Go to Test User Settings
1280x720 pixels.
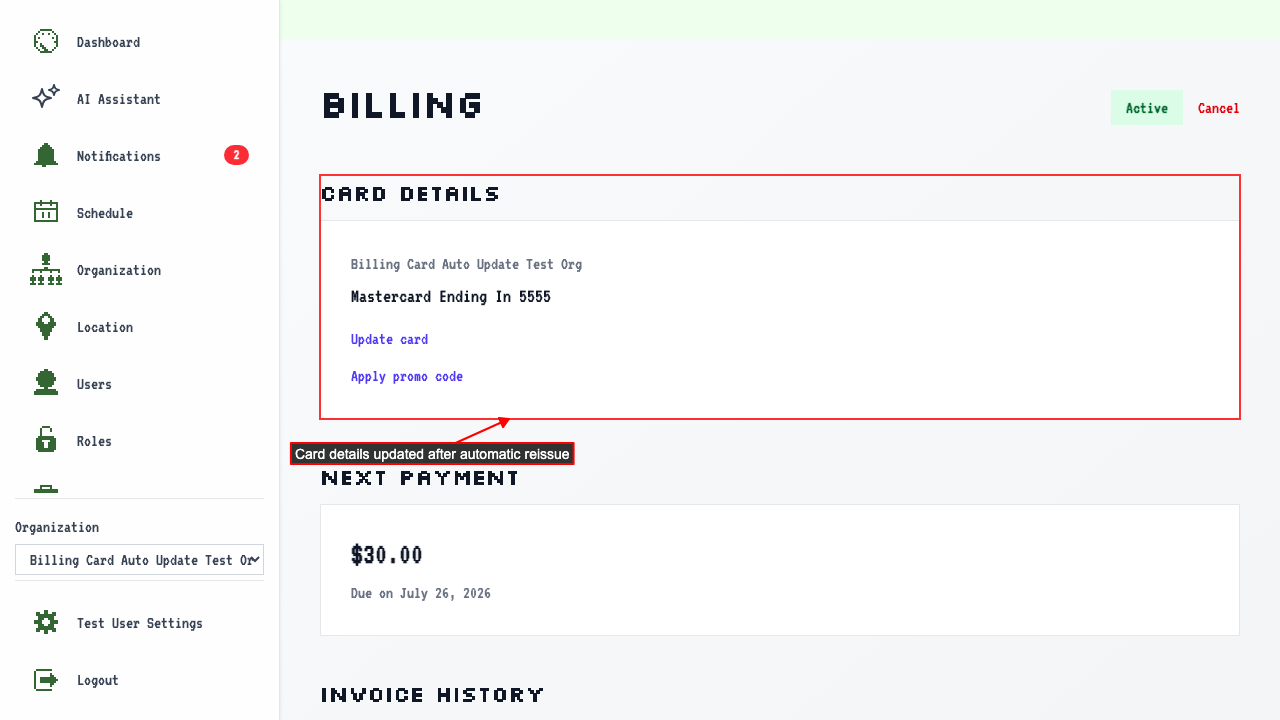tap(139, 623)
